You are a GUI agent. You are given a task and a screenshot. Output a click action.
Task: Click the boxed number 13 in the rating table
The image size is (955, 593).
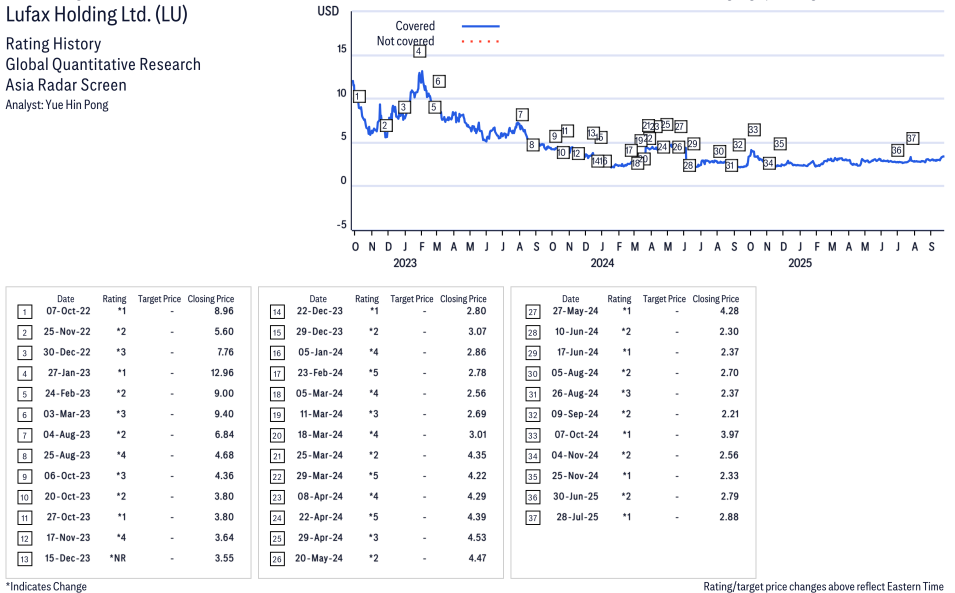click(25, 557)
